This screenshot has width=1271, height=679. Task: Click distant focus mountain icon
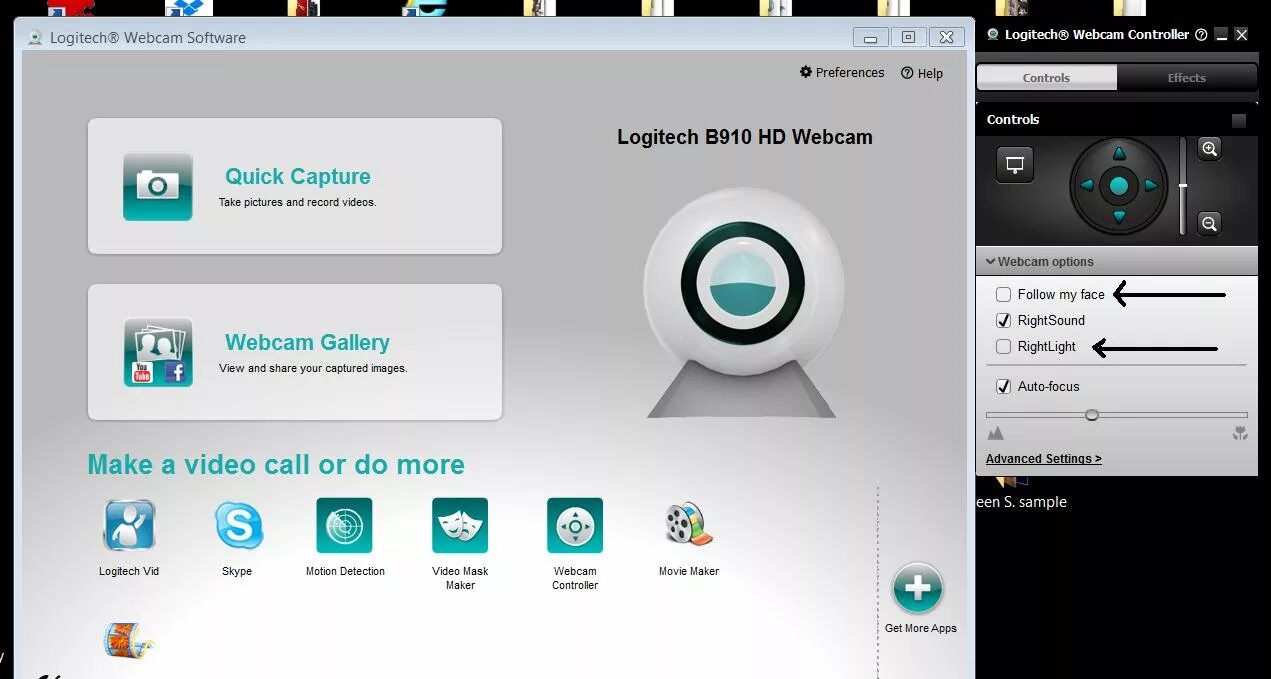click(995, 433)
